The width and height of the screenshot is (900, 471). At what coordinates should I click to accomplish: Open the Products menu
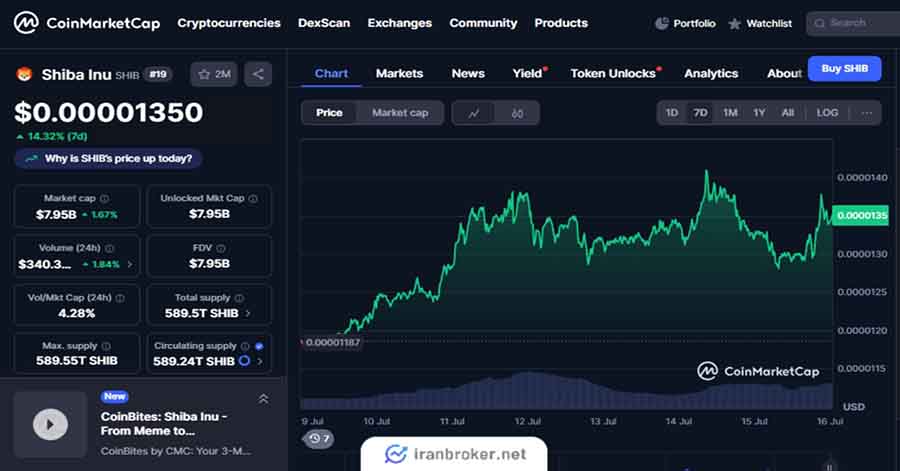point(561,24)
